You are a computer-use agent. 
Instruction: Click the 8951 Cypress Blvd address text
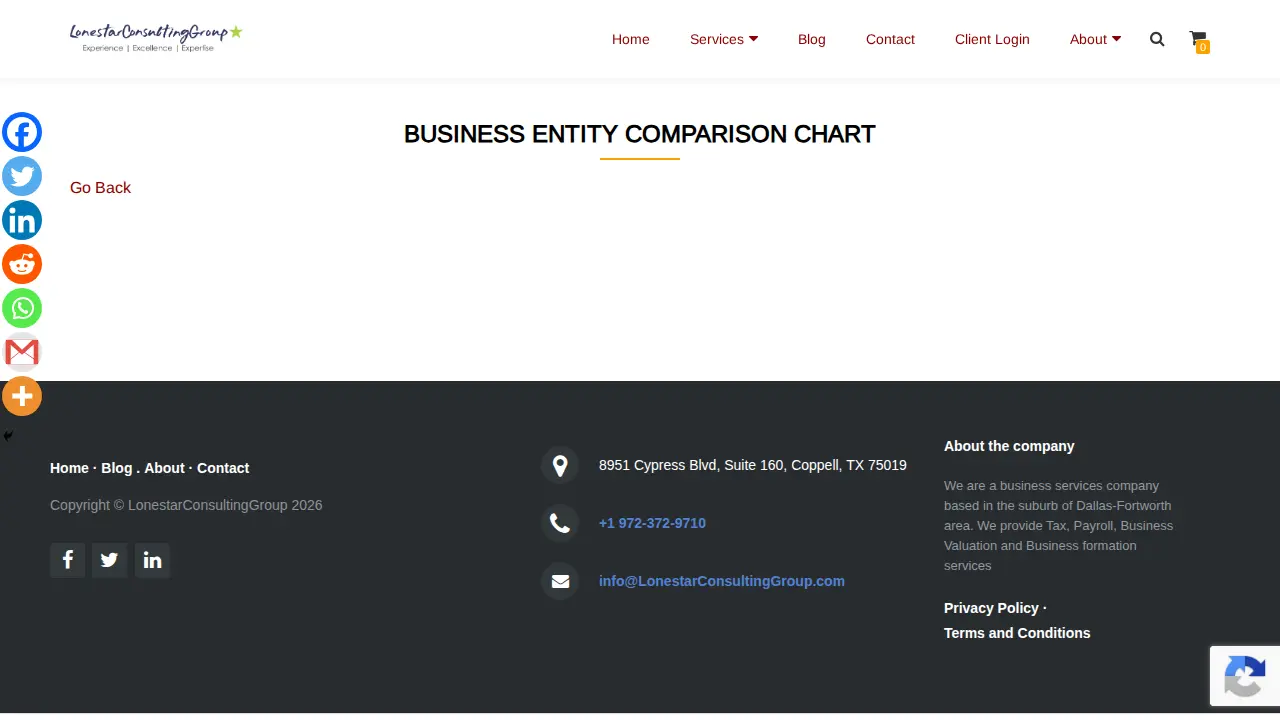pos(753,465)
